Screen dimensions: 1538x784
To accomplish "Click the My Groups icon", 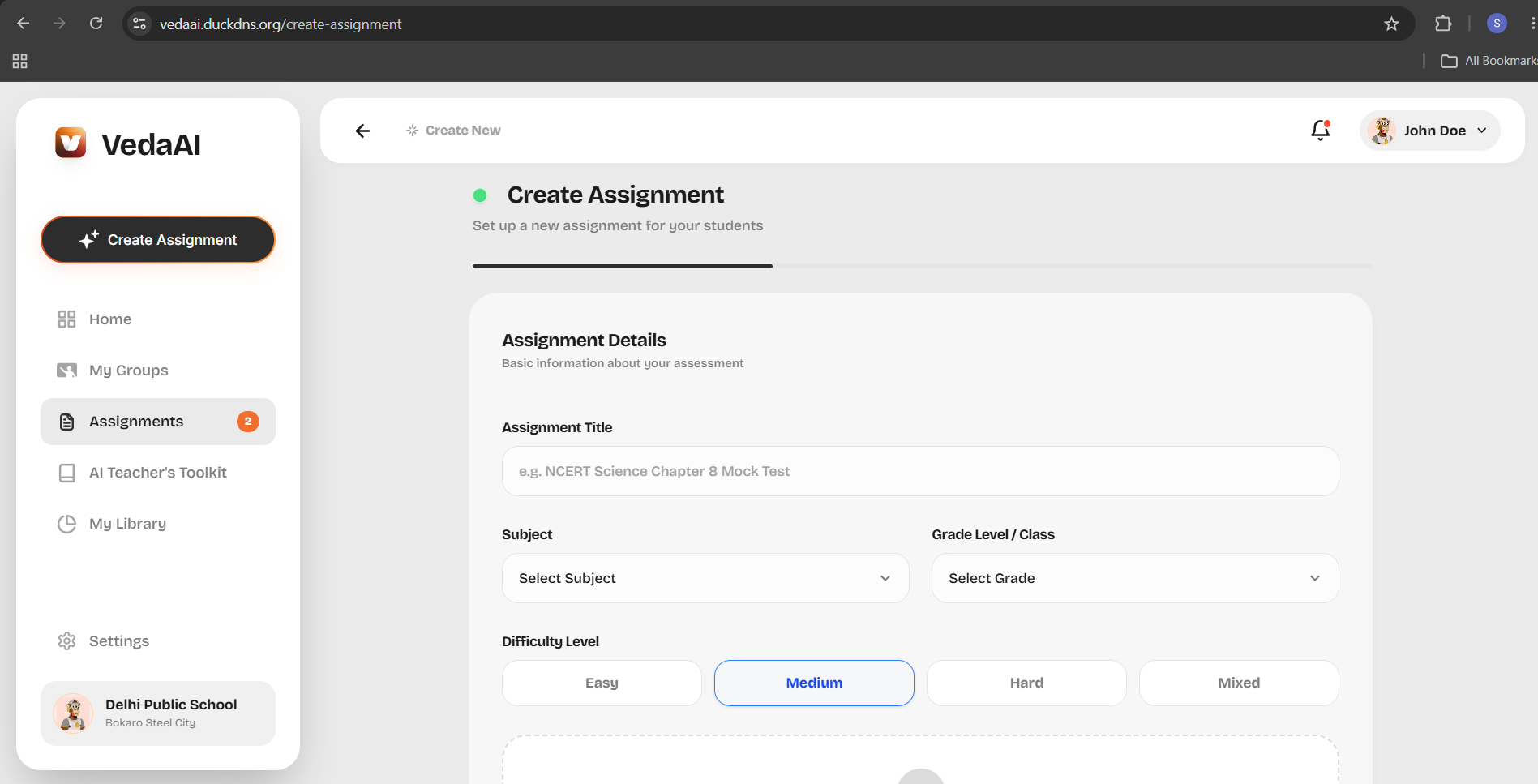I will pos(66,371).
